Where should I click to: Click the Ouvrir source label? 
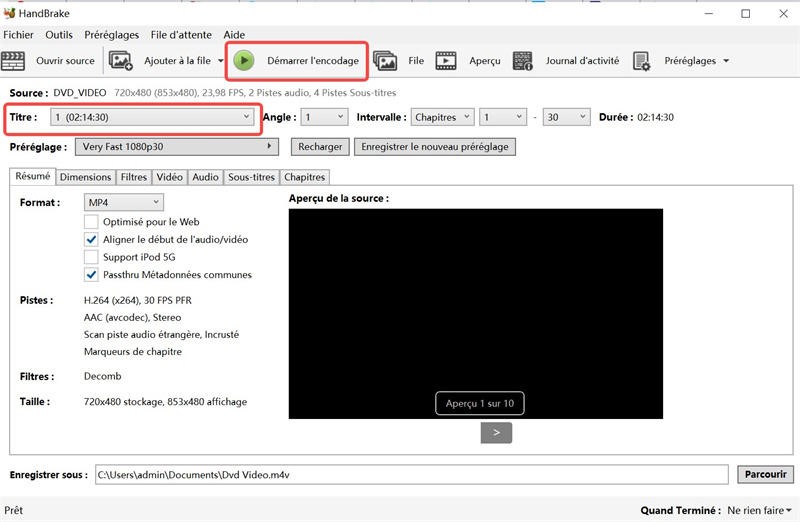[65, 61]
